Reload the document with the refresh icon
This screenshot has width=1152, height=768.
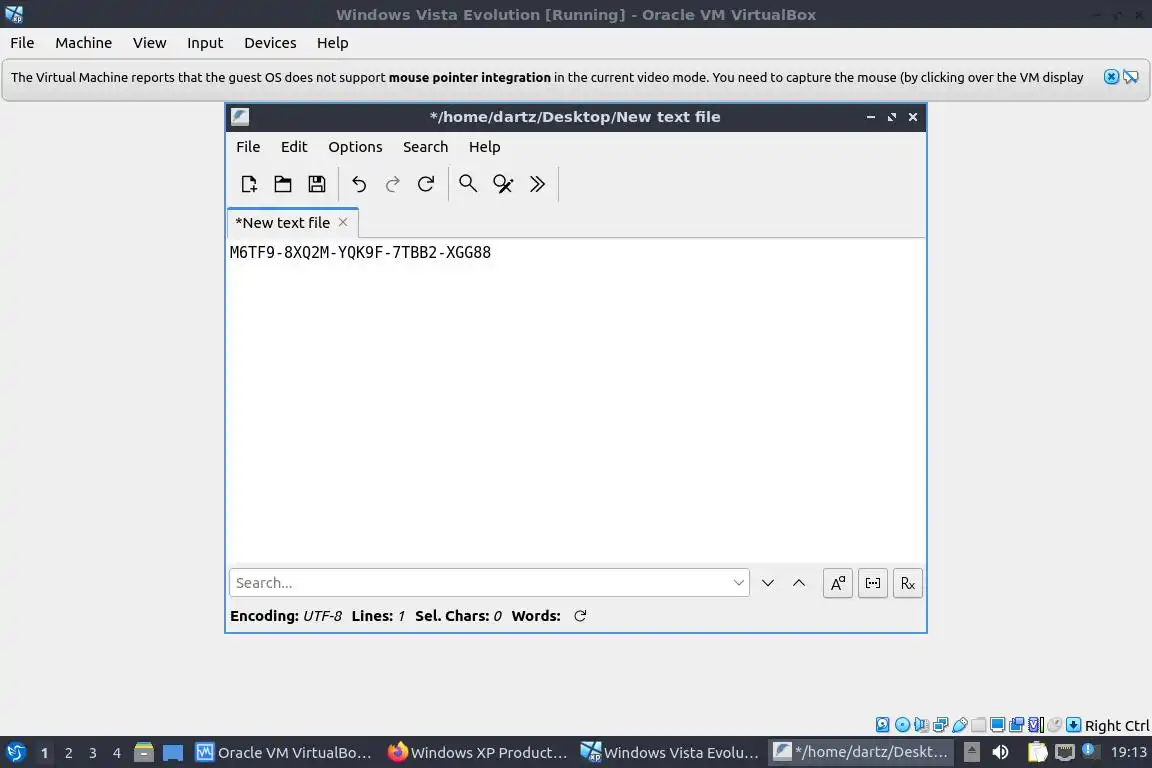426,184
